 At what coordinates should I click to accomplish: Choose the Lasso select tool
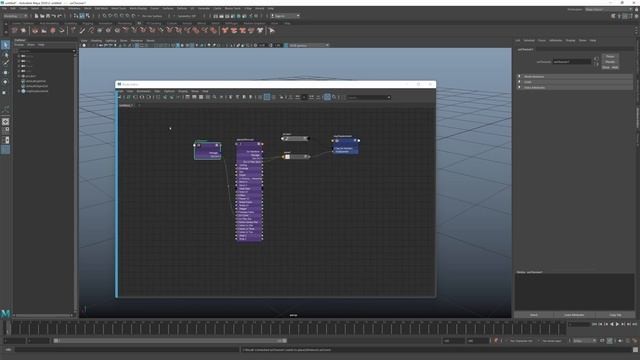point(5,54)
